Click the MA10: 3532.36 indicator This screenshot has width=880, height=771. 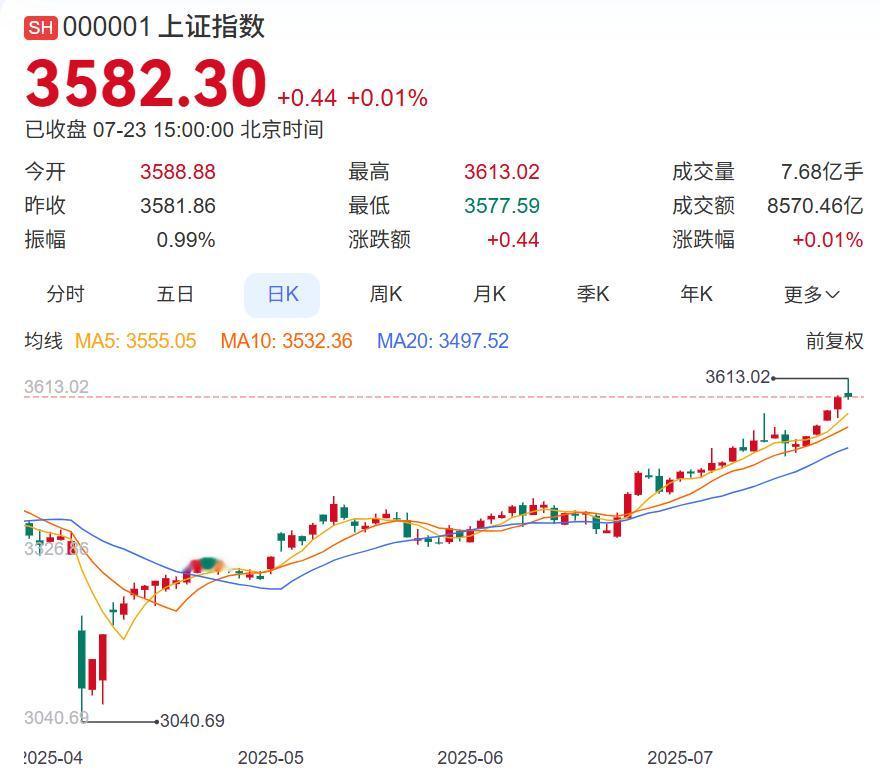286,341
